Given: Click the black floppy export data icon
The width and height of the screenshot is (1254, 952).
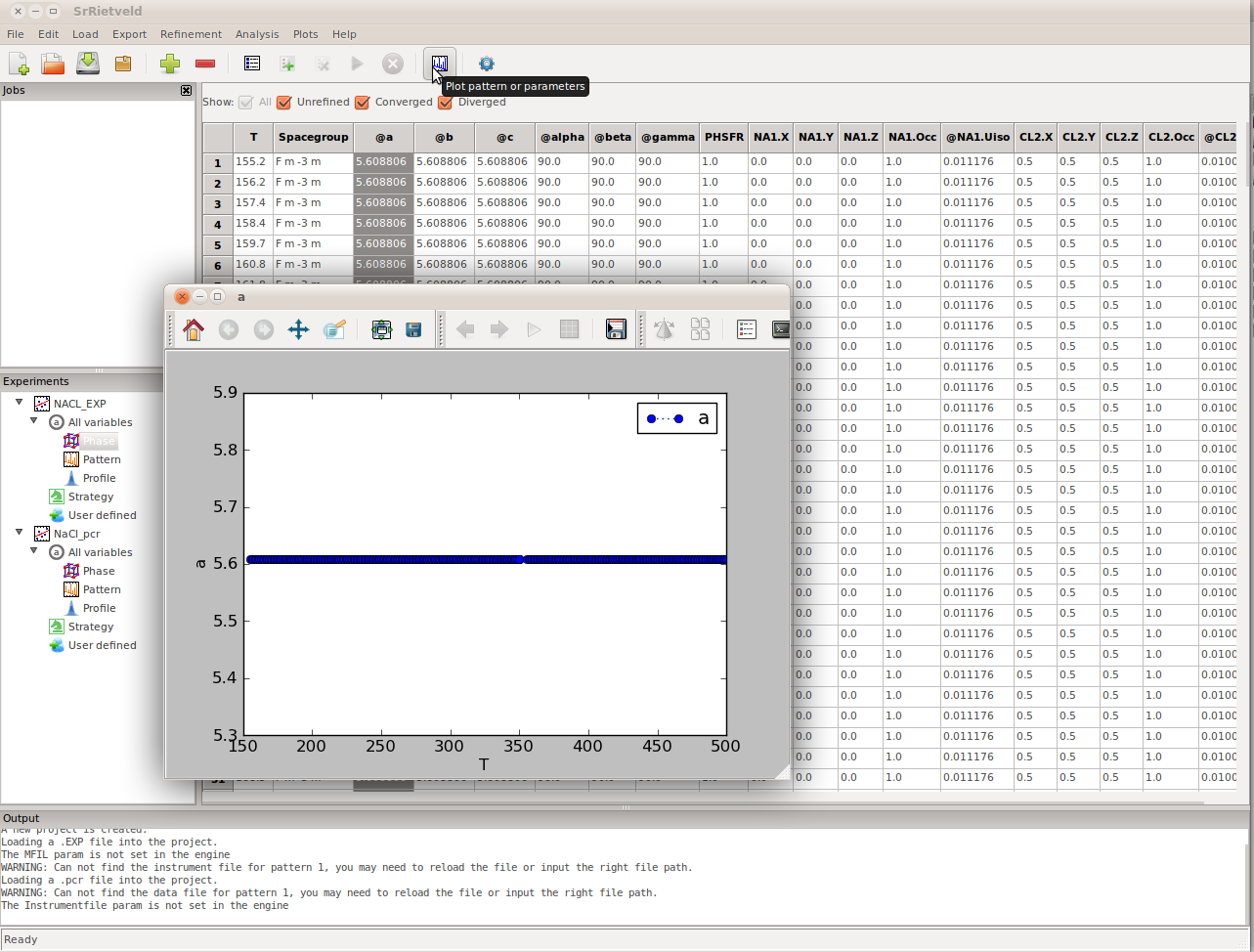Looking at the screenshot, I should coord(617,329).
